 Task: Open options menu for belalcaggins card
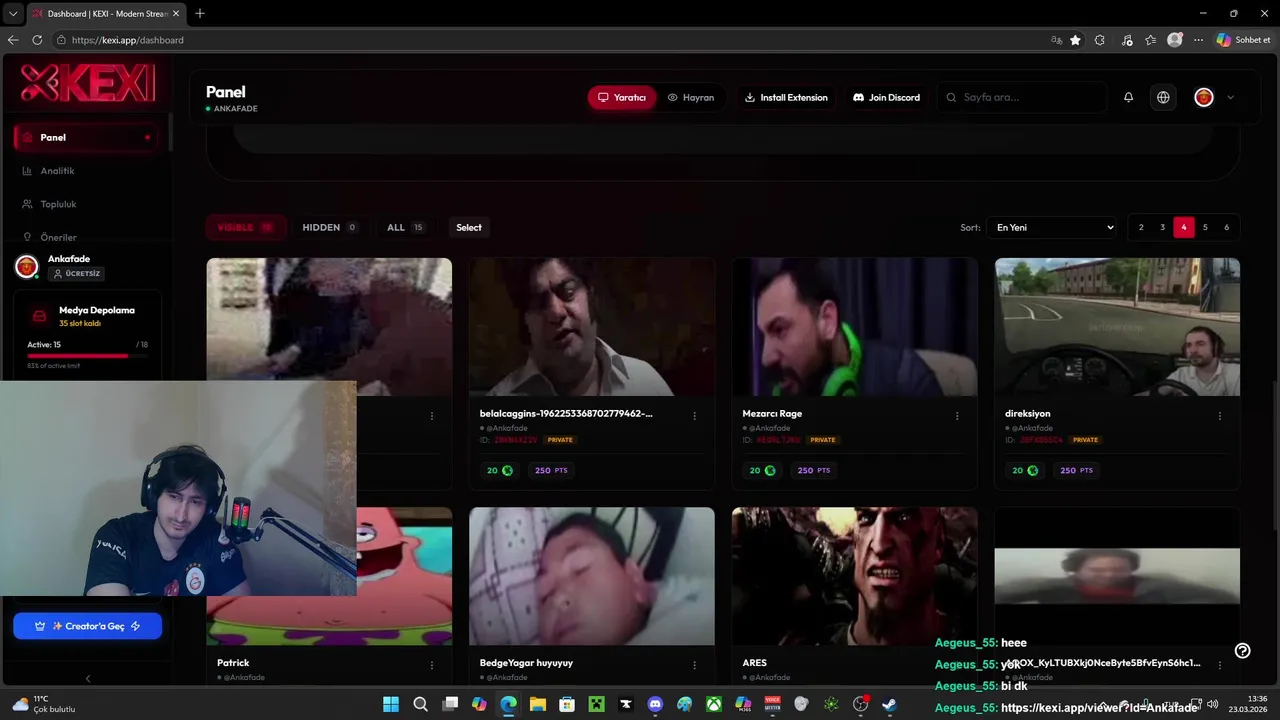[x=694, y=416]
